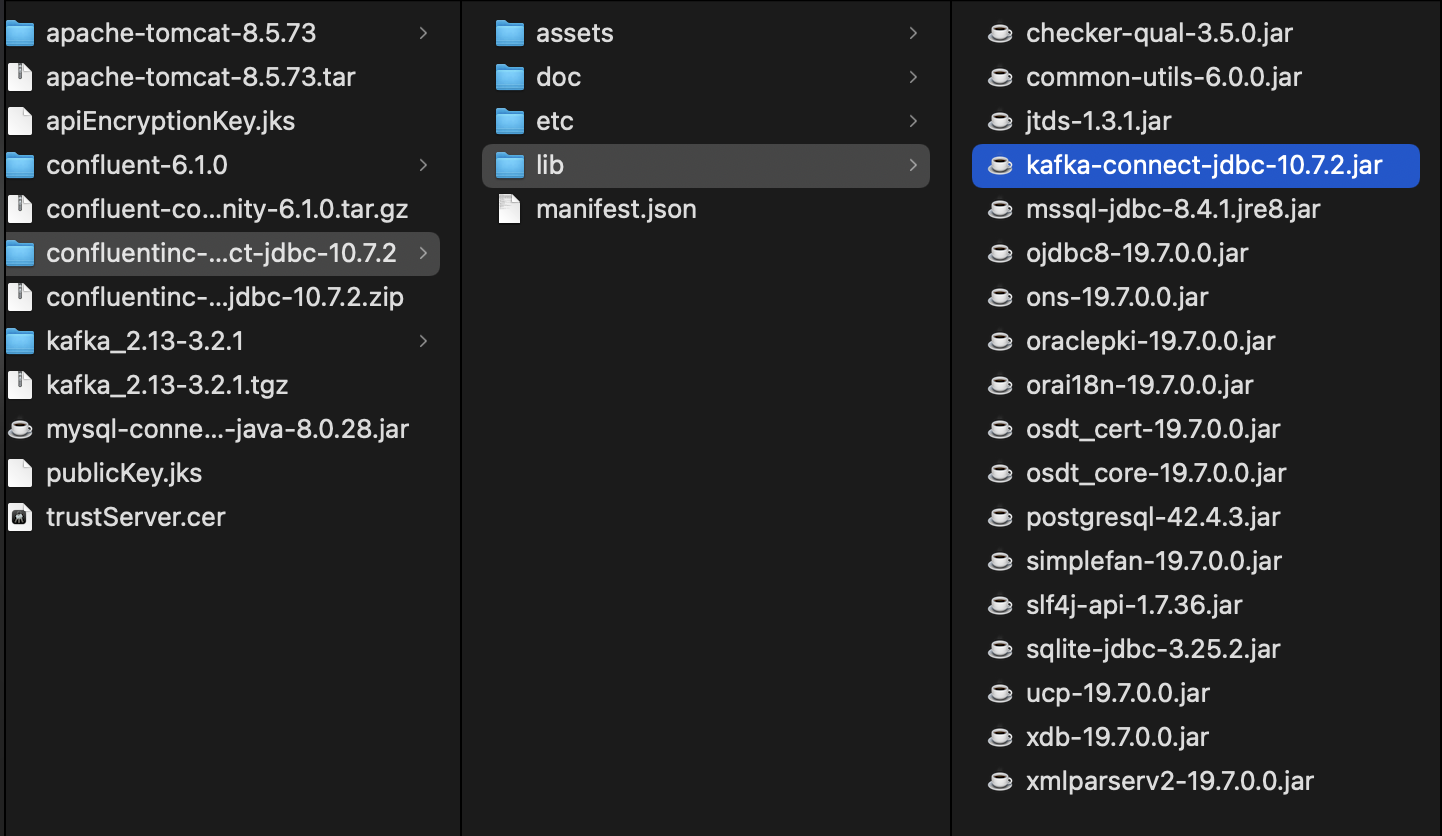Image resolution: width=1442 pixels, height=836 pixels.
Task: Select ons-19.7.0.0.jar file name
Action: coord(1117,297)
